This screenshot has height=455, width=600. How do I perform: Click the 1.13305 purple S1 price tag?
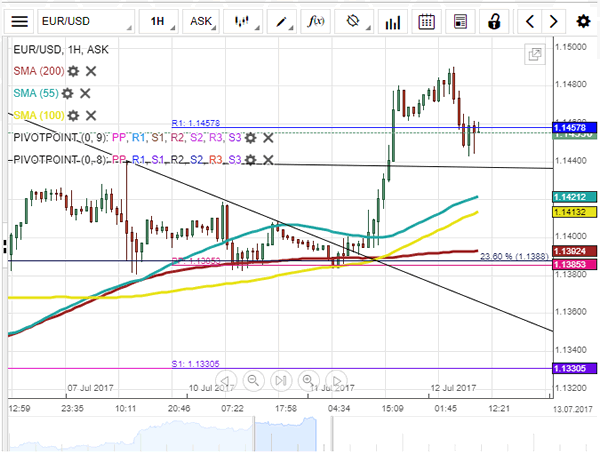point(575,369)
